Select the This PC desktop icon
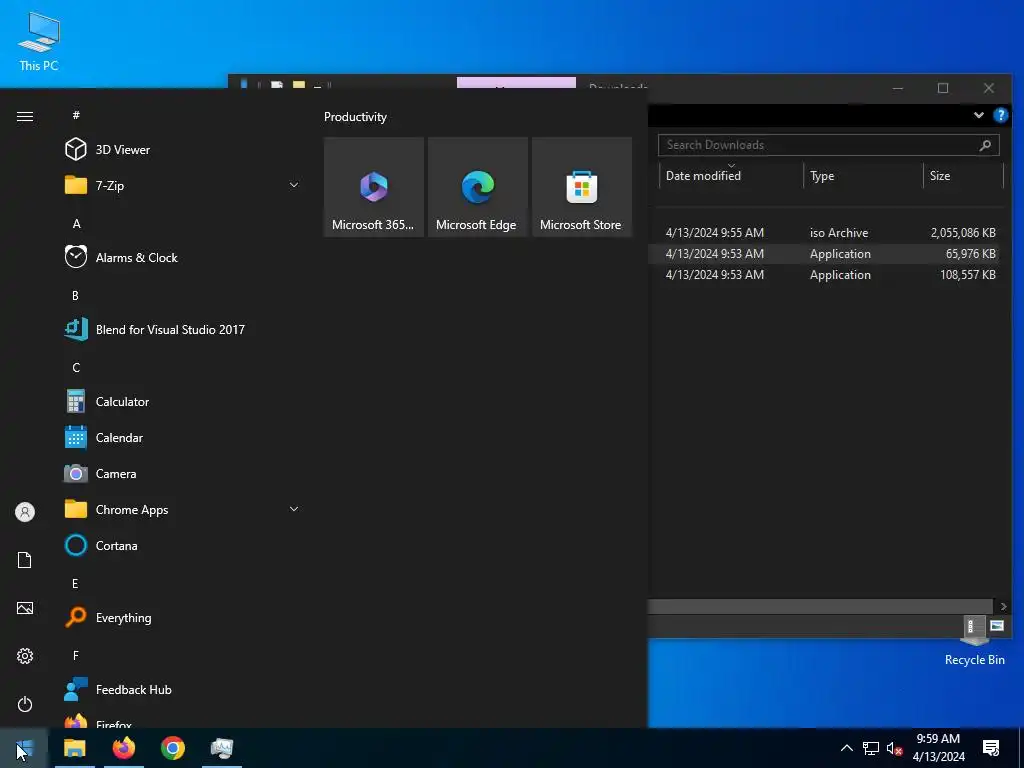The height and width of the screenshot is (768, 1024). [39, 42]
